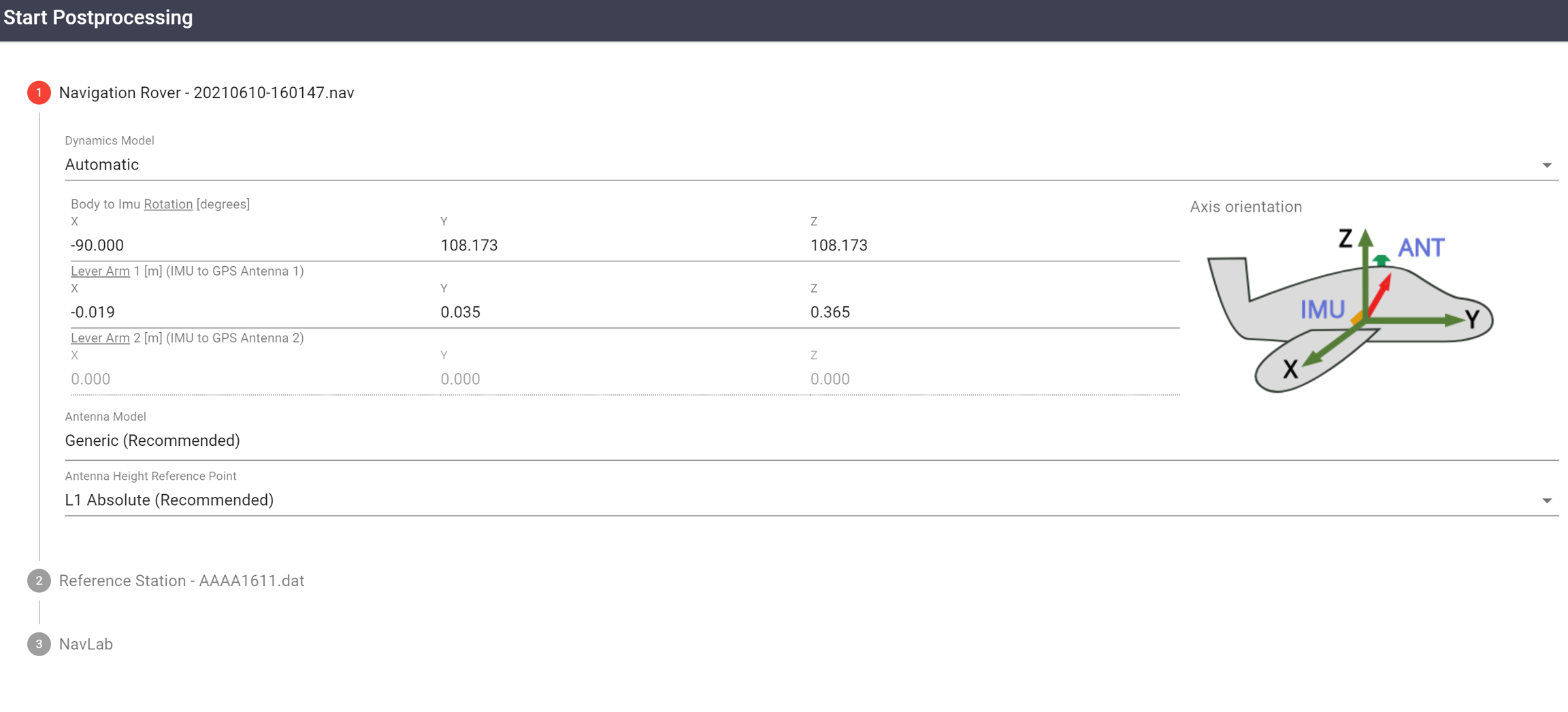Open Reference Station AAAA1611.dat step

(181, 581)
